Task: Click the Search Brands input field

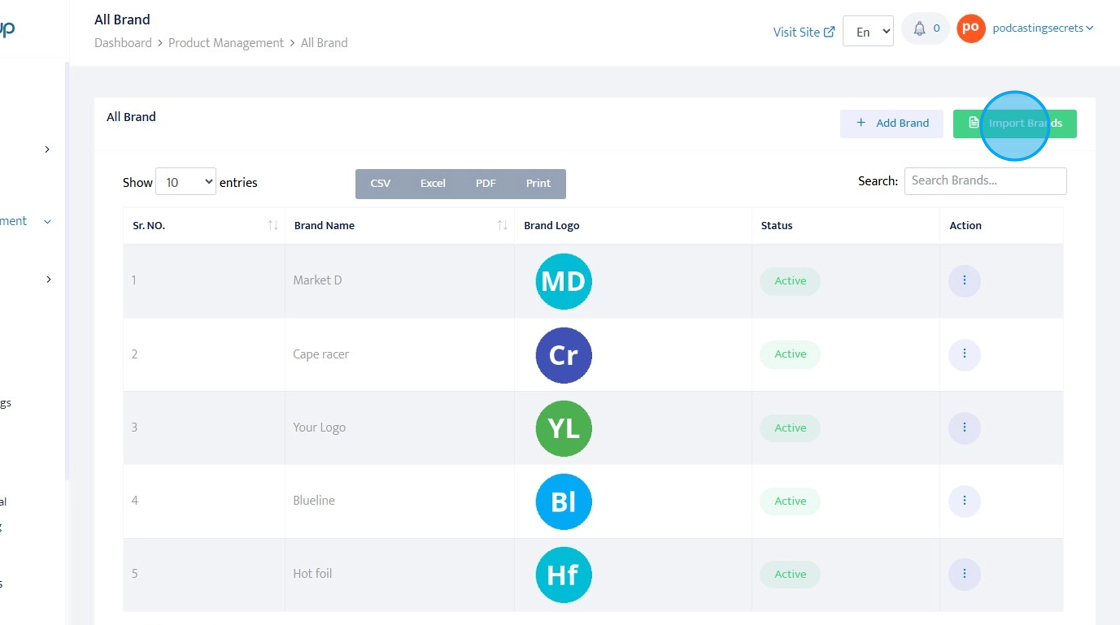Action: tap(985, 181)
